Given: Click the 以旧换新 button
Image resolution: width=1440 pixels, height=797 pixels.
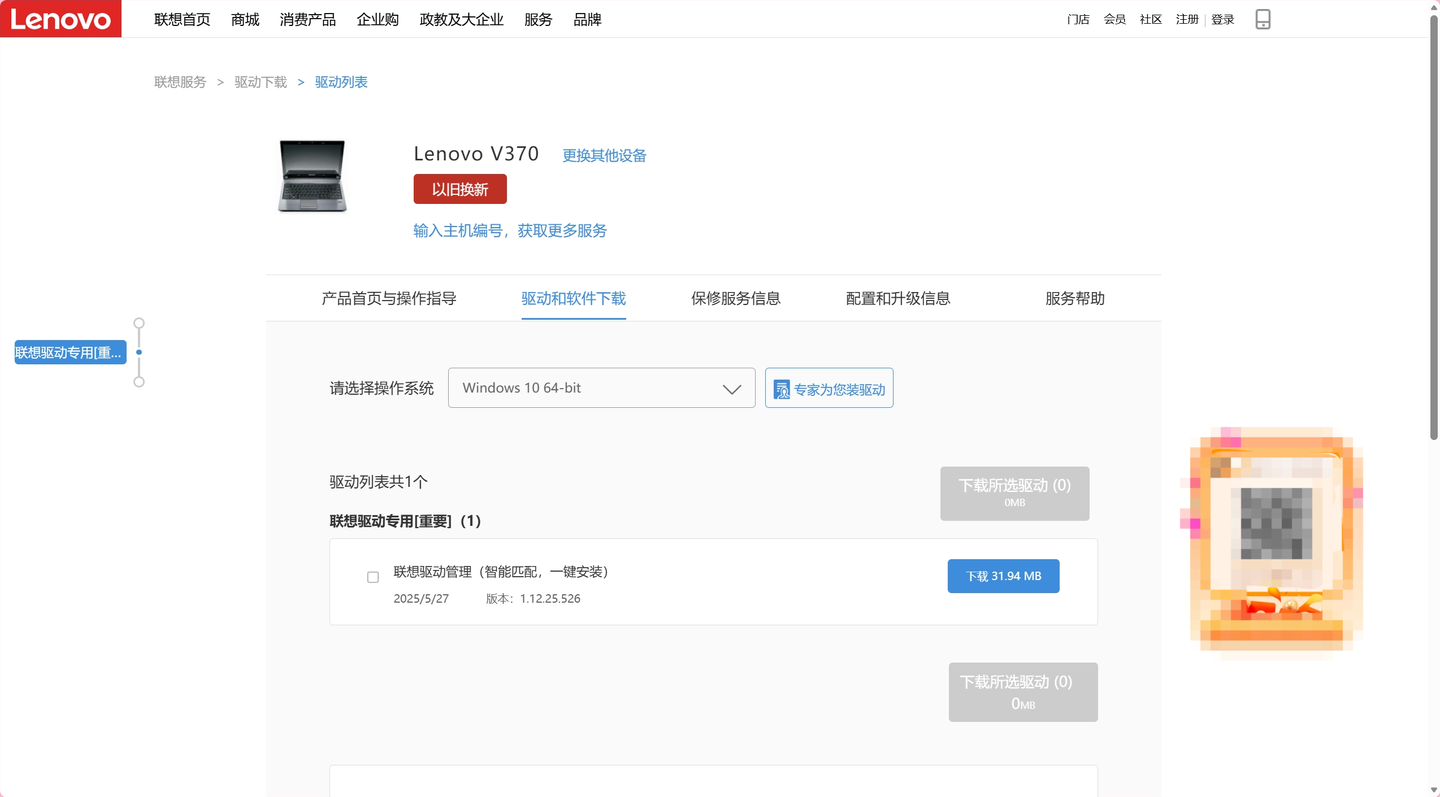Looking at the screenshot, I should (460, 189).
